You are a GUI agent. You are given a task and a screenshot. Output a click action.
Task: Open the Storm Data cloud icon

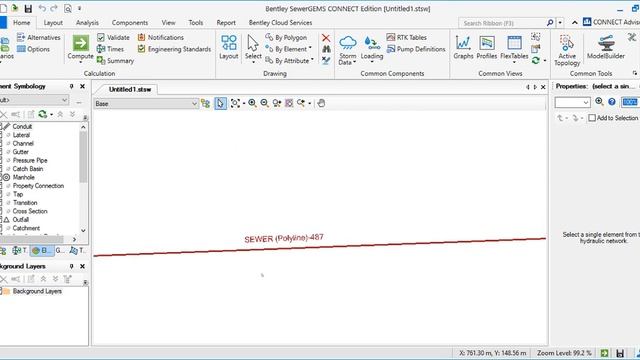tap(348, 42)
